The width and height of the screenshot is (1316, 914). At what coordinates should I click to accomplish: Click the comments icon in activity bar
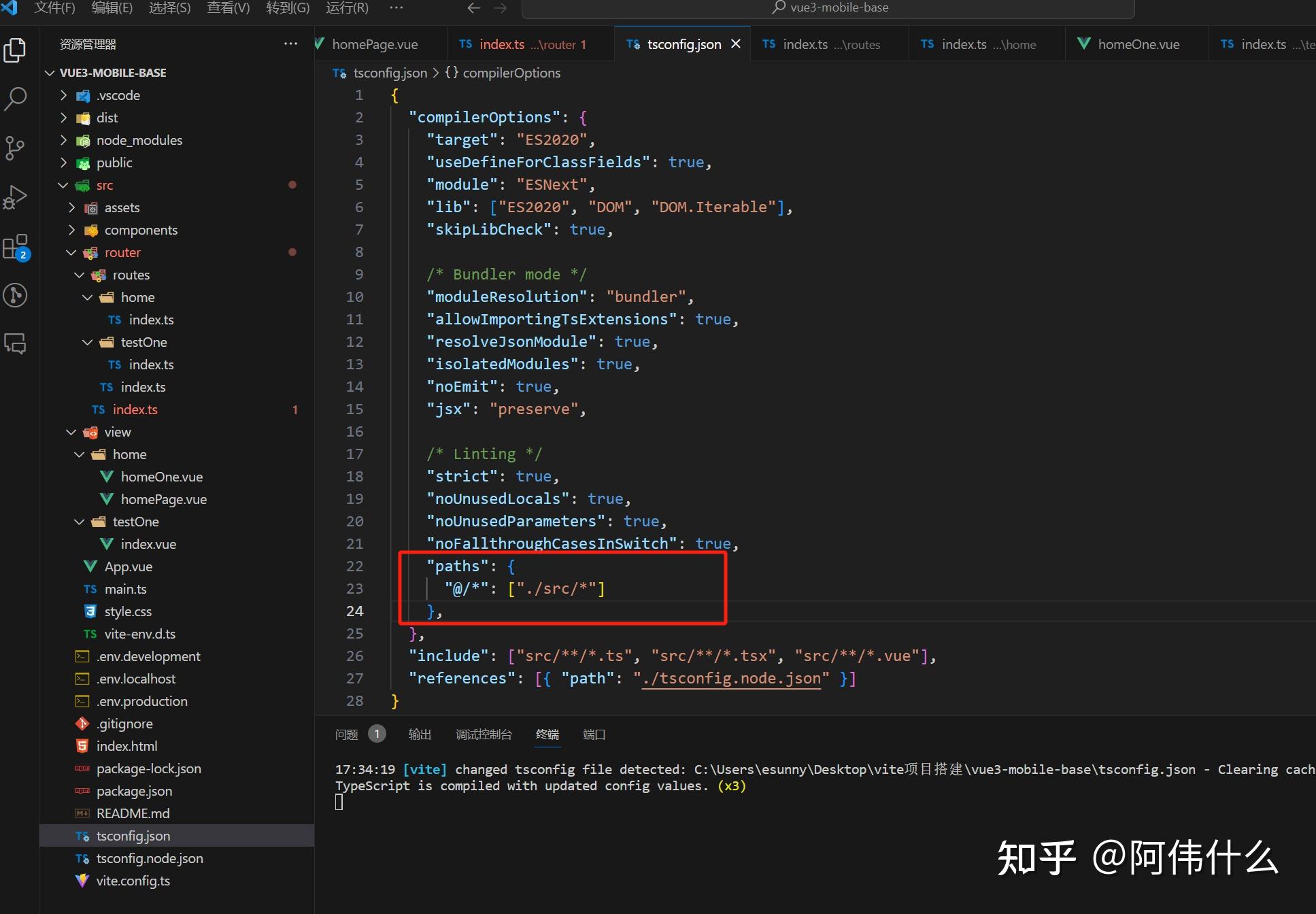click(x=16, y=343)
